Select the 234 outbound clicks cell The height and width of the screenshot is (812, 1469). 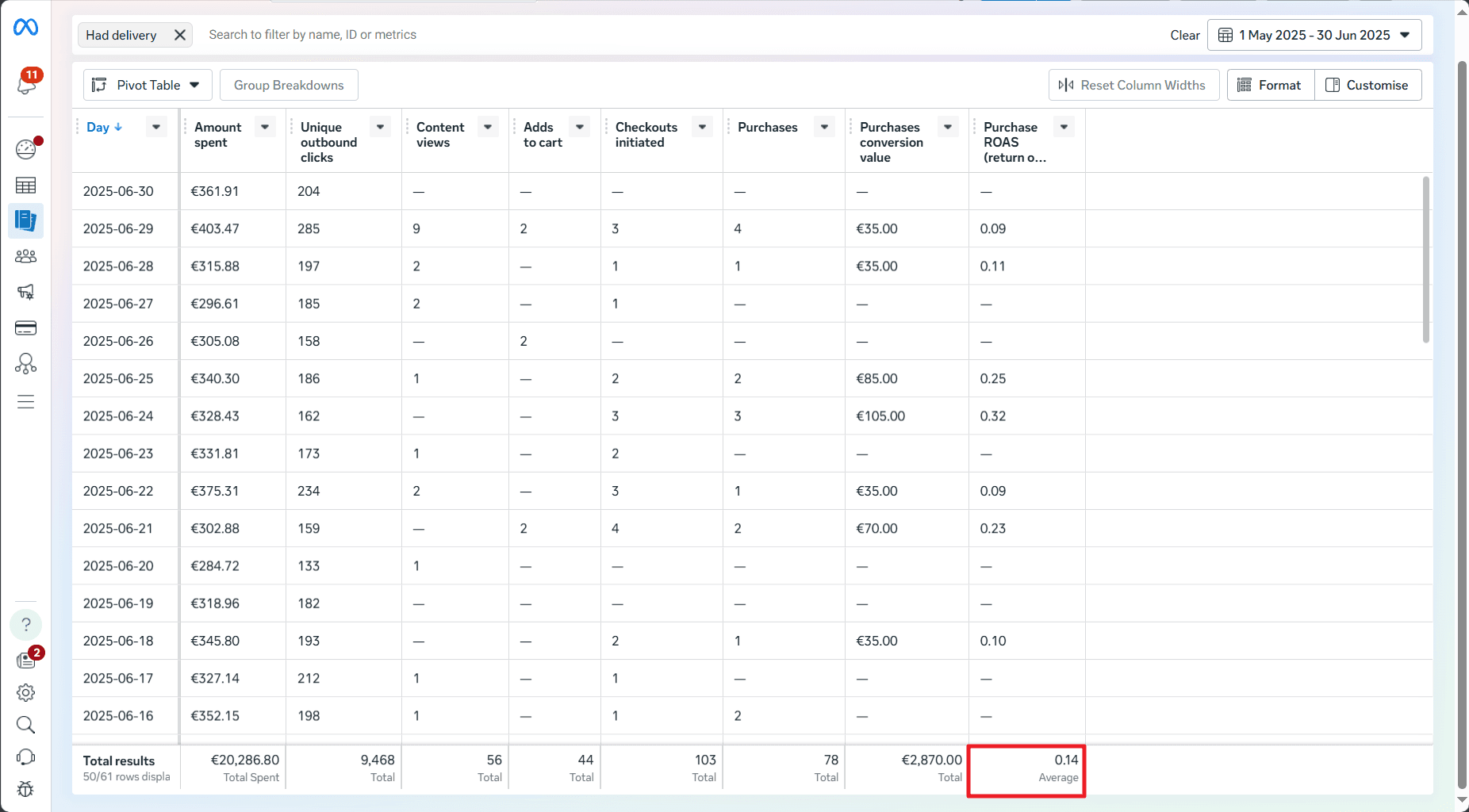tap(309, 491)
